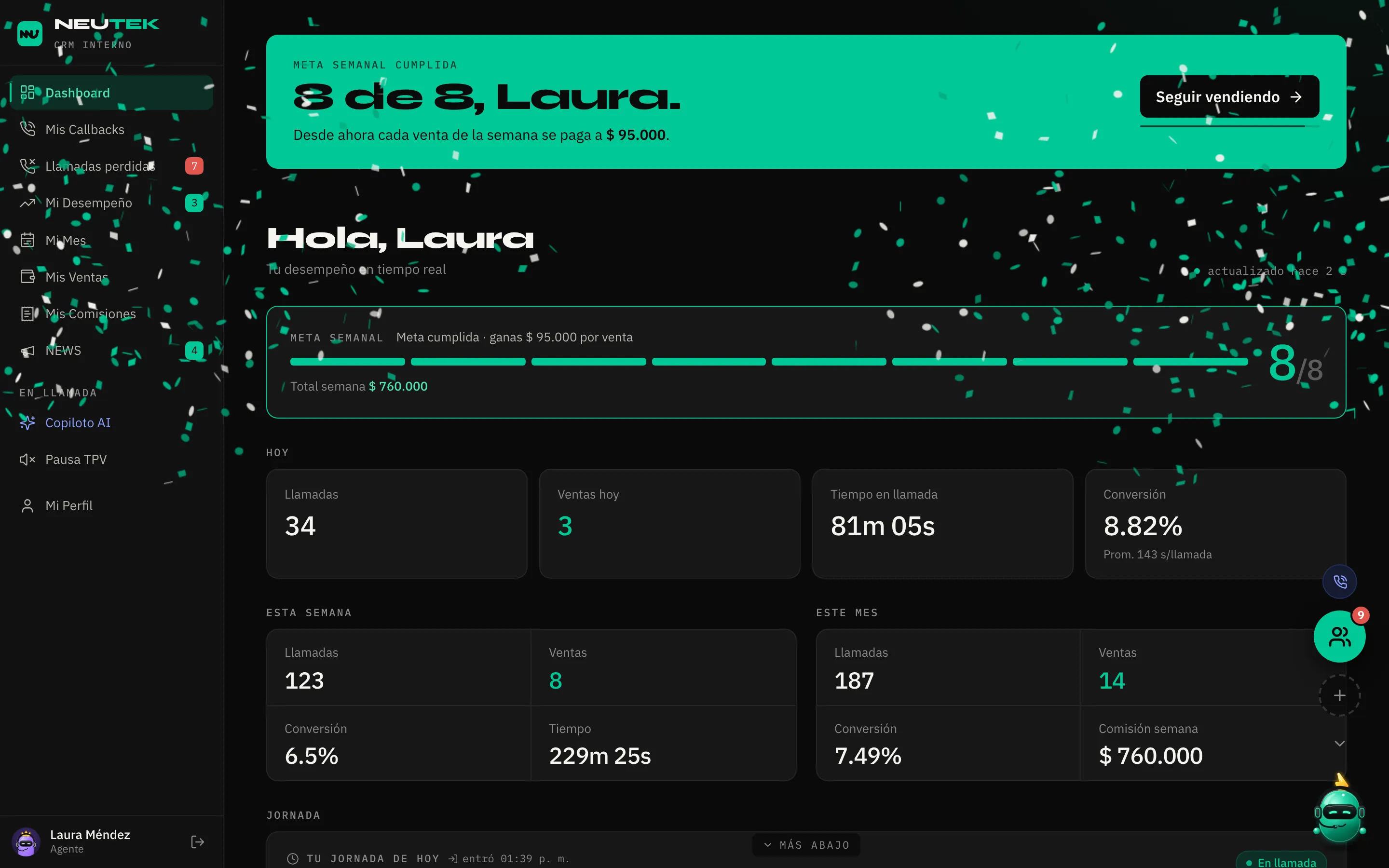The image size is (1389, 868).
Task: Click the Llamadas 34 card
Action: [396, 524]
